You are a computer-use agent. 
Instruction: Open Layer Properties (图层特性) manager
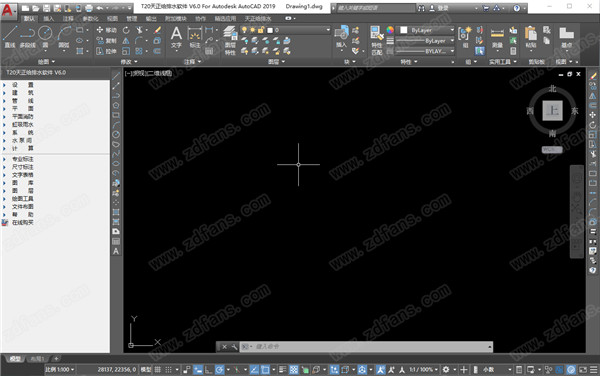pyautogui.click(x=230, y=40)
